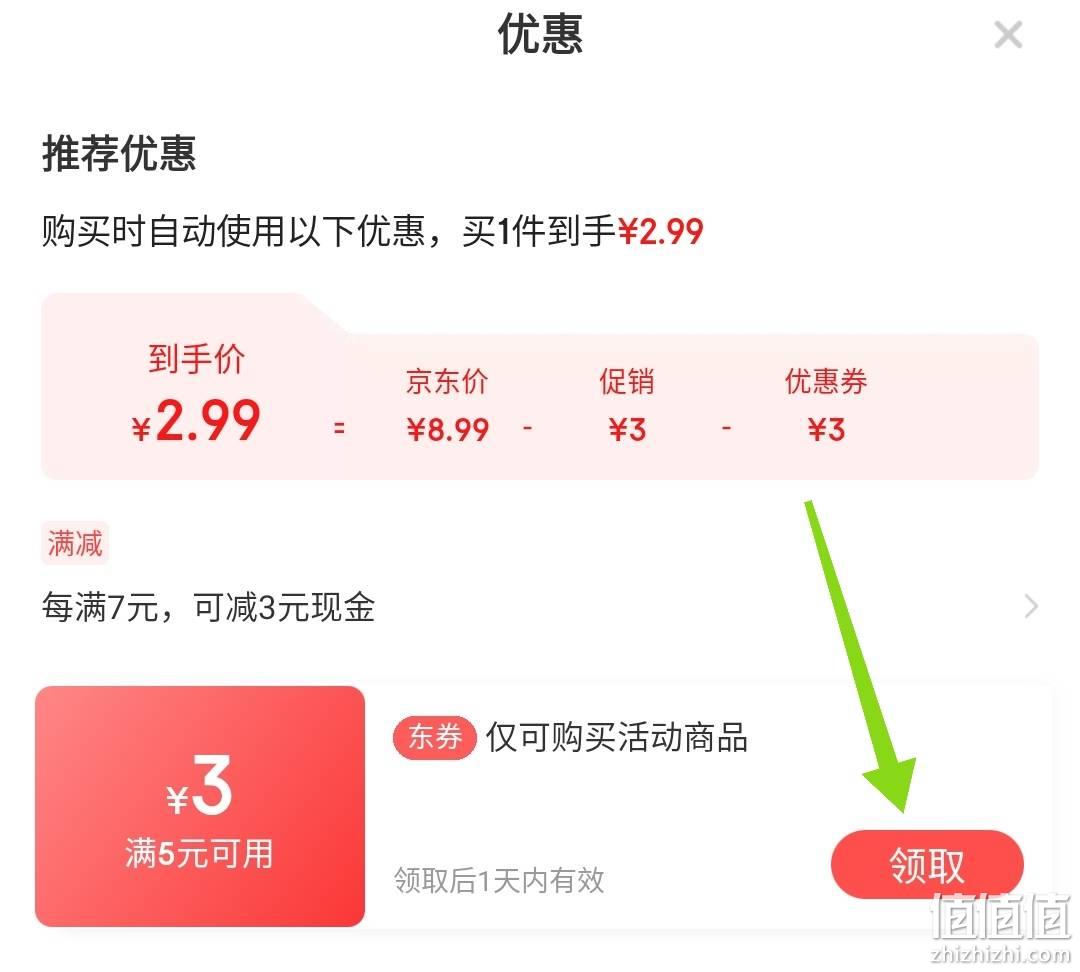
Task: Tap the 推荐优惠 section heading
Action: [119, 153]
